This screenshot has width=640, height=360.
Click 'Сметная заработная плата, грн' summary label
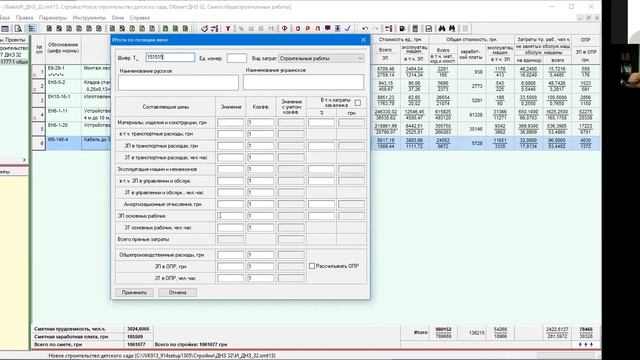coord(71,337)
